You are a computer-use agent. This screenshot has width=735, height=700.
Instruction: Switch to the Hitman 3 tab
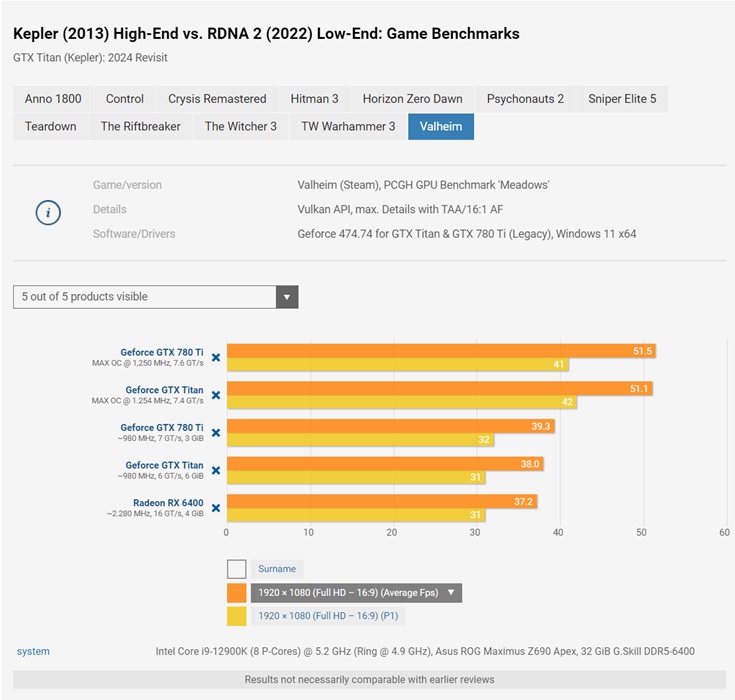coord(314,99)
